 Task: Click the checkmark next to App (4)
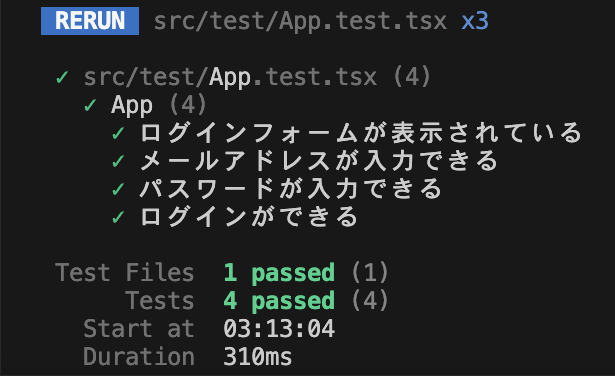coord(90,105)
